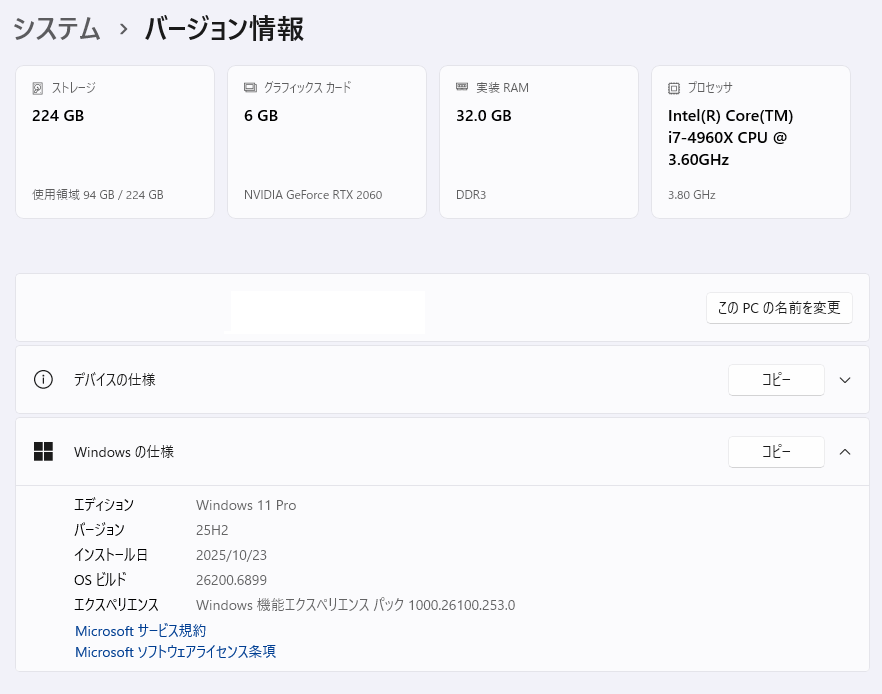Click the breadcrumb arrow after システム
The width and height of the screenshot is (882, 694).
point(123,30)
